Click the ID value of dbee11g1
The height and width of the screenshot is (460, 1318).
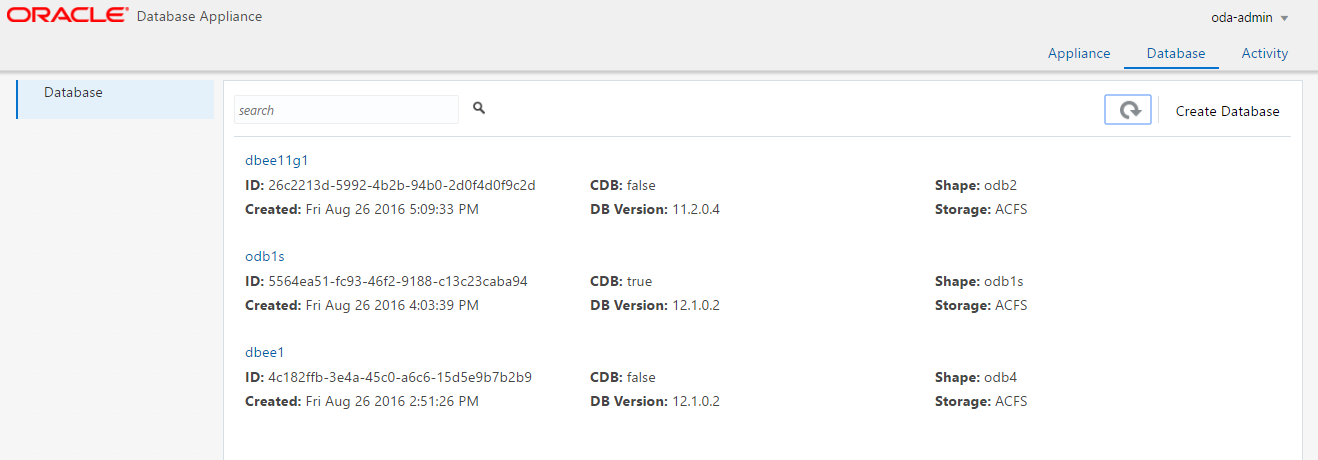[x=402, y=185]
